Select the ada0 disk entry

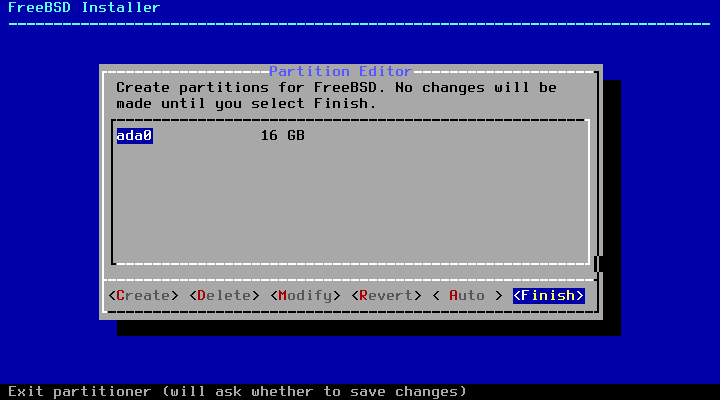[135, 135]
